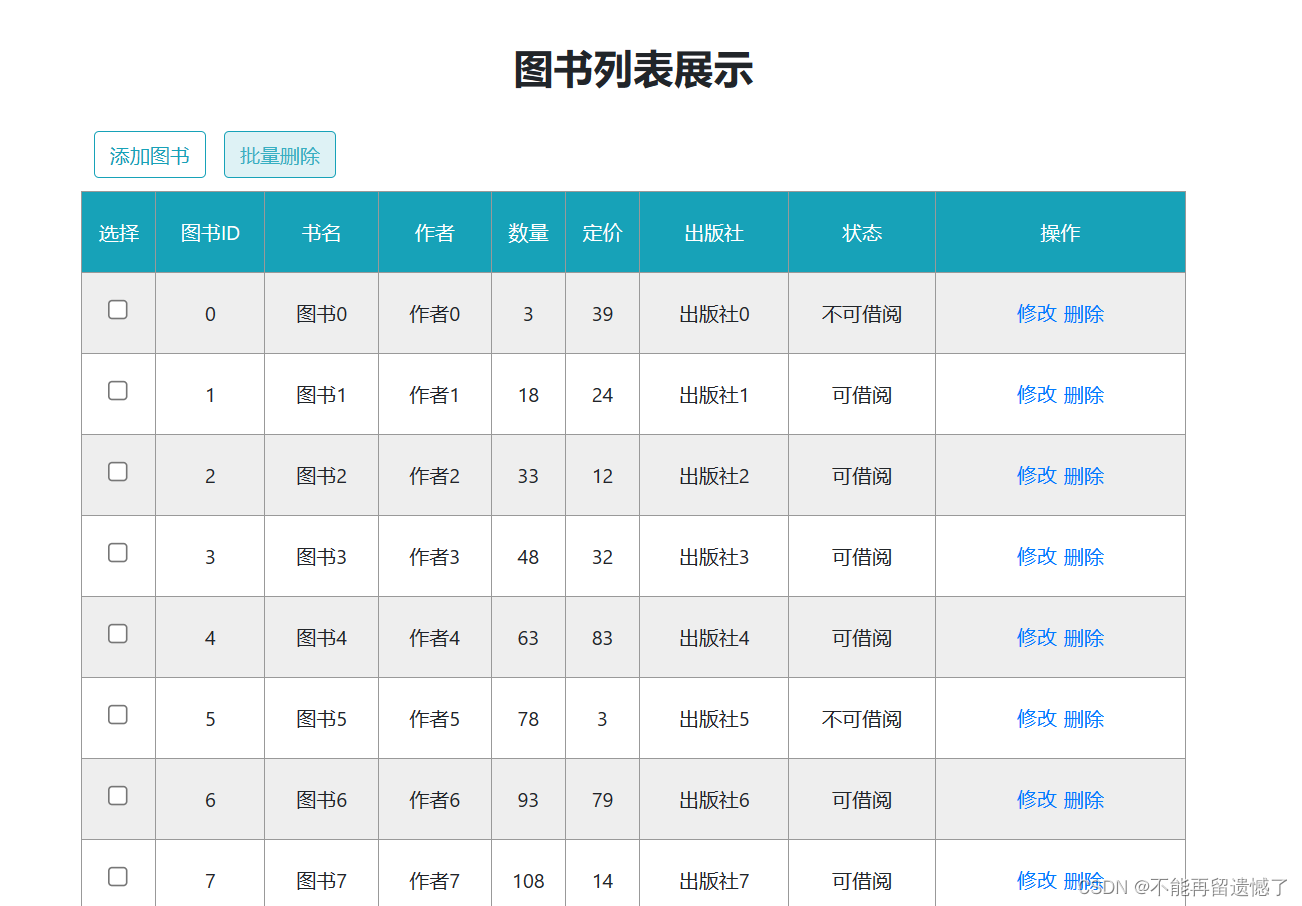
Task: Click the 出版社2 cell
Action: point(714,476)
